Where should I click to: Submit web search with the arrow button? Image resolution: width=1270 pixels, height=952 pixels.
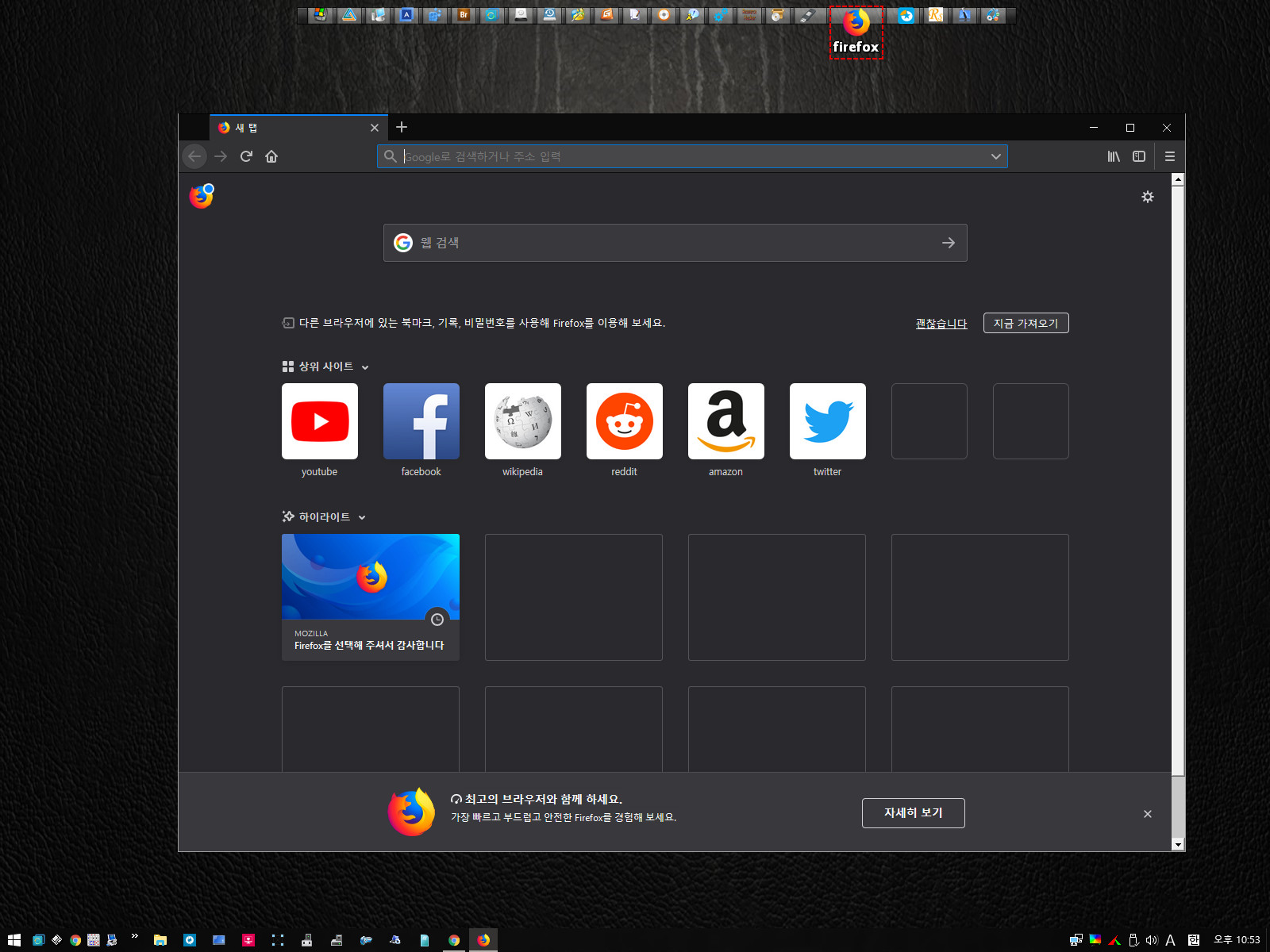click(x=949, y=243)
